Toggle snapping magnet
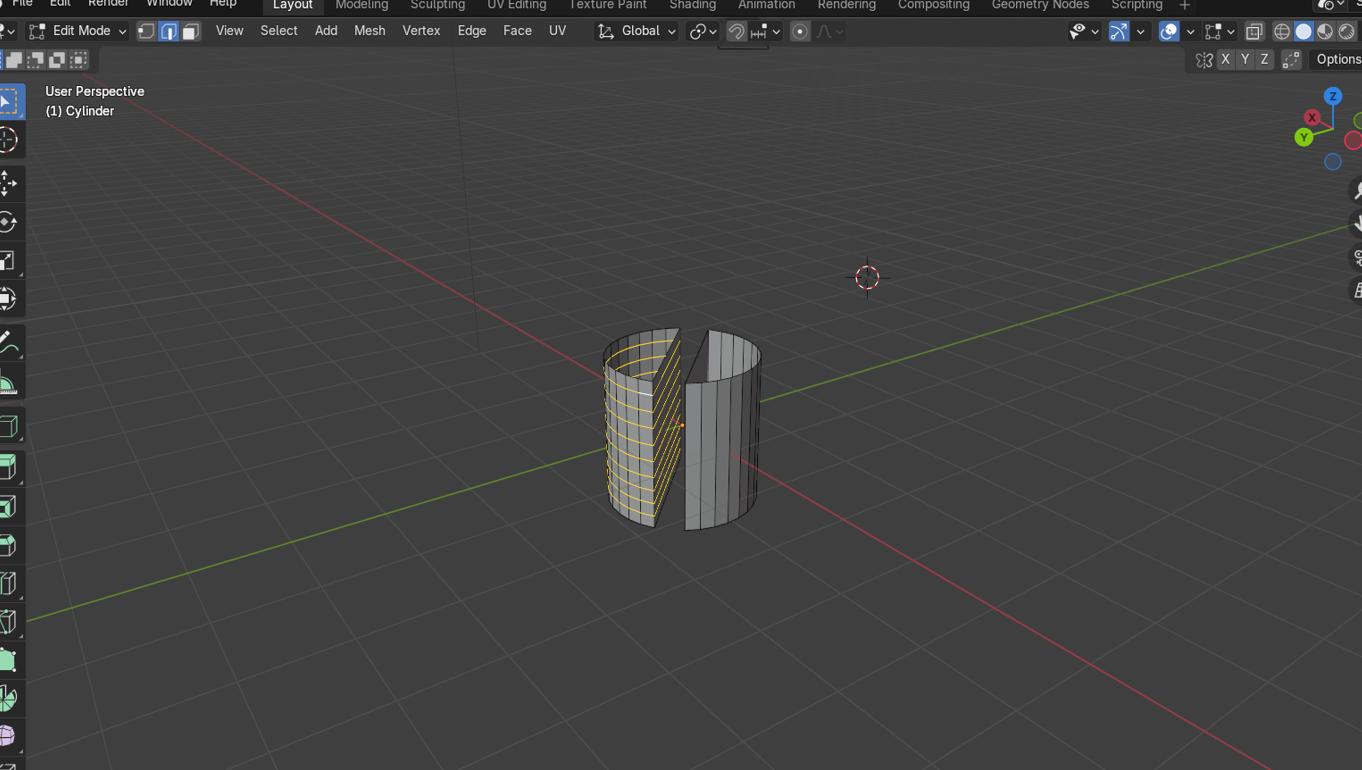Image resolution: width=1362 pixels, height=770 pixels. pyautogui.click(x=736, y=31)
